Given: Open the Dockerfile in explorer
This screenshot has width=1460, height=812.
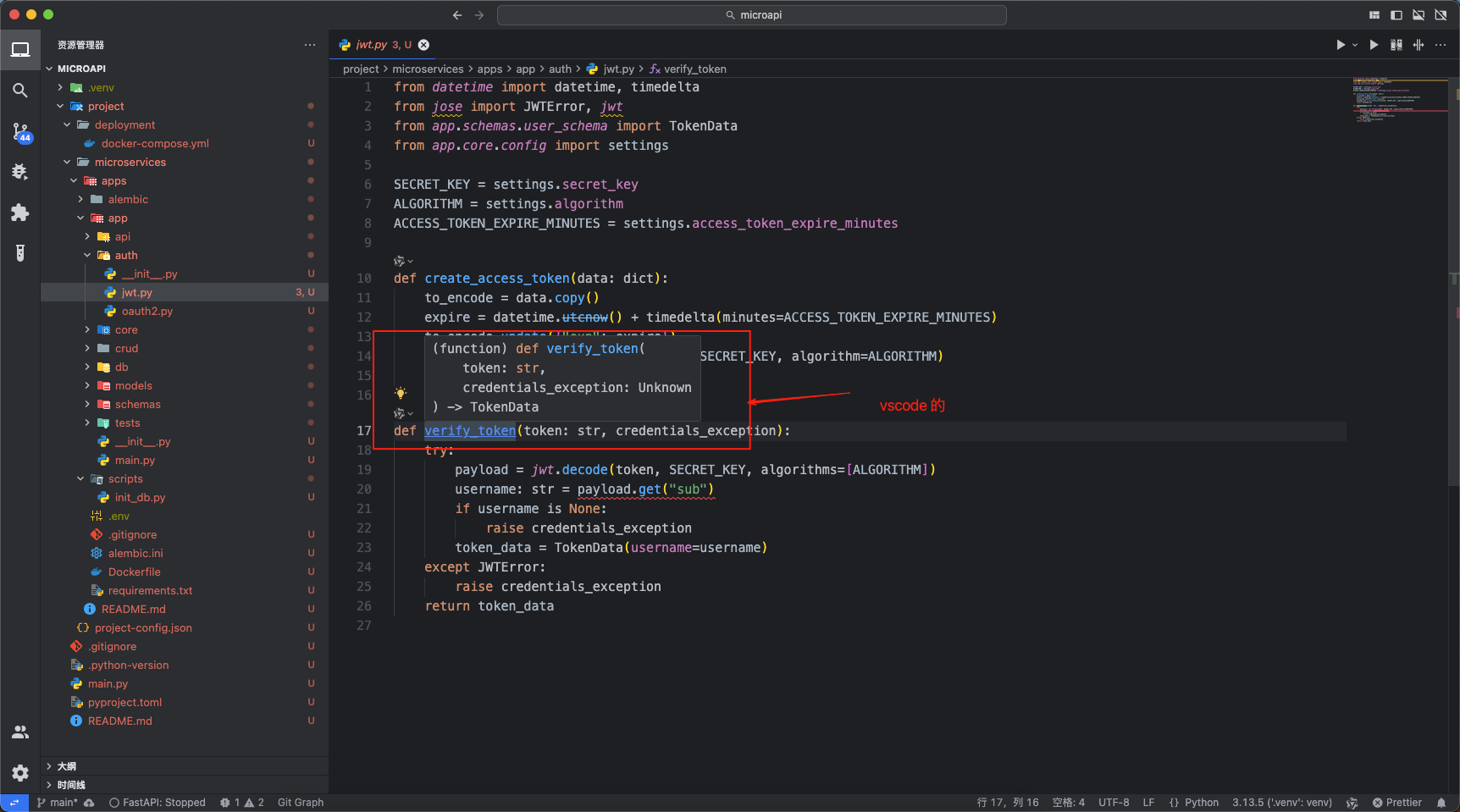Looking at the screenshot, I should [134, 572].
